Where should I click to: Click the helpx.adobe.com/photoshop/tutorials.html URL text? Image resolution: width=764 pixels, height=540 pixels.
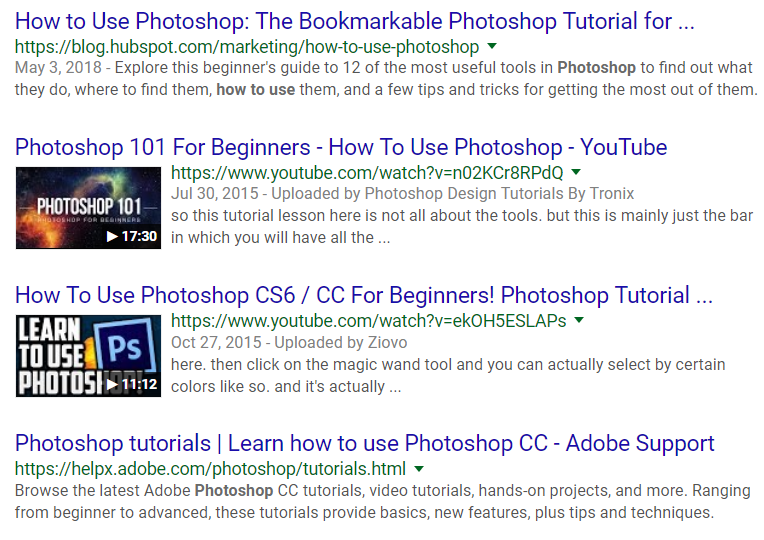coord(210,469)
